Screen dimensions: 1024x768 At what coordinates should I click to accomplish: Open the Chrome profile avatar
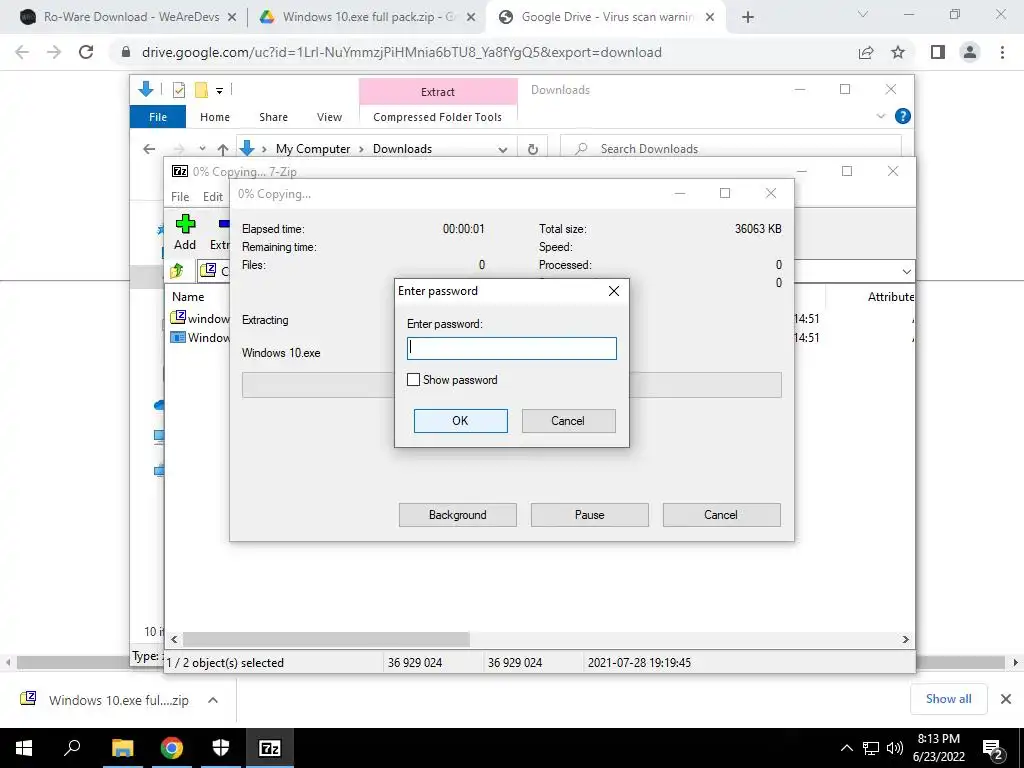pos(970,52)
